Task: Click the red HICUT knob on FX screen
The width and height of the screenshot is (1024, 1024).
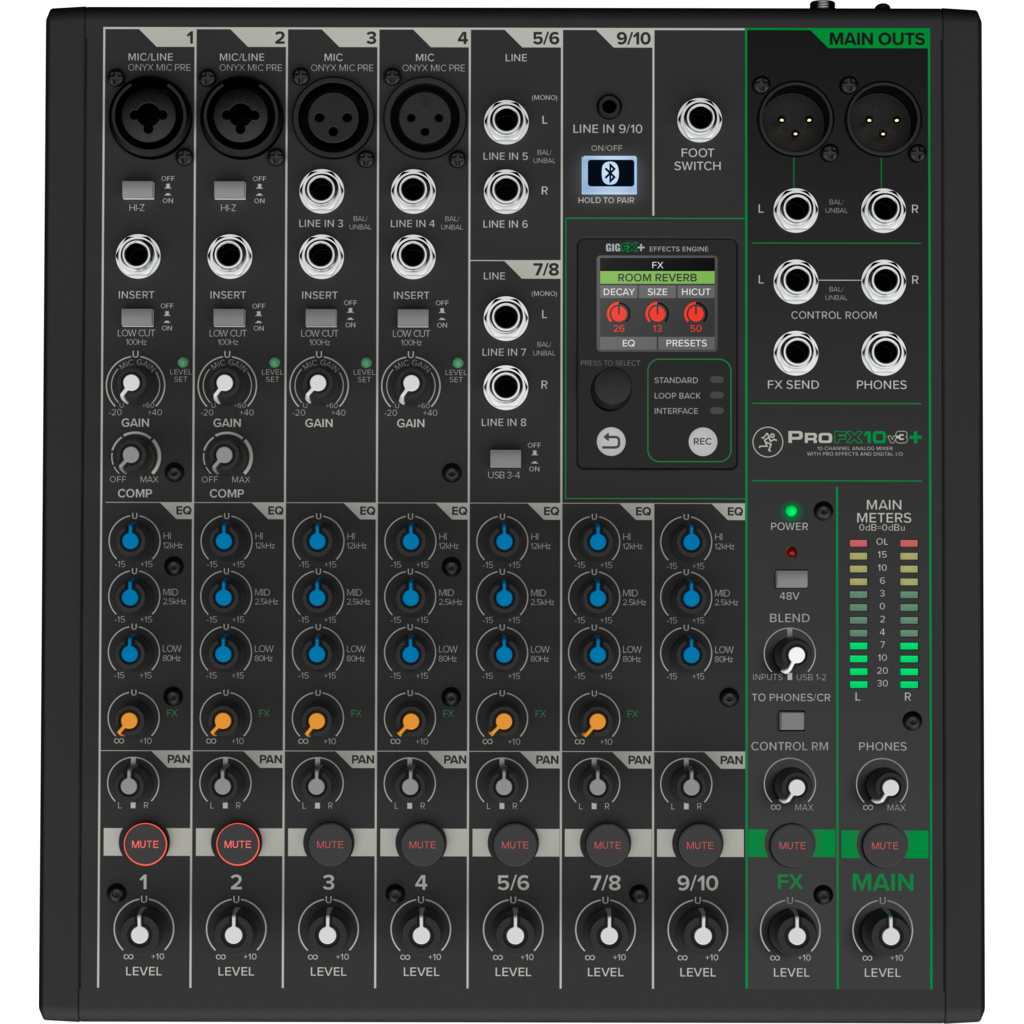Action: click(x=695, y=314)
